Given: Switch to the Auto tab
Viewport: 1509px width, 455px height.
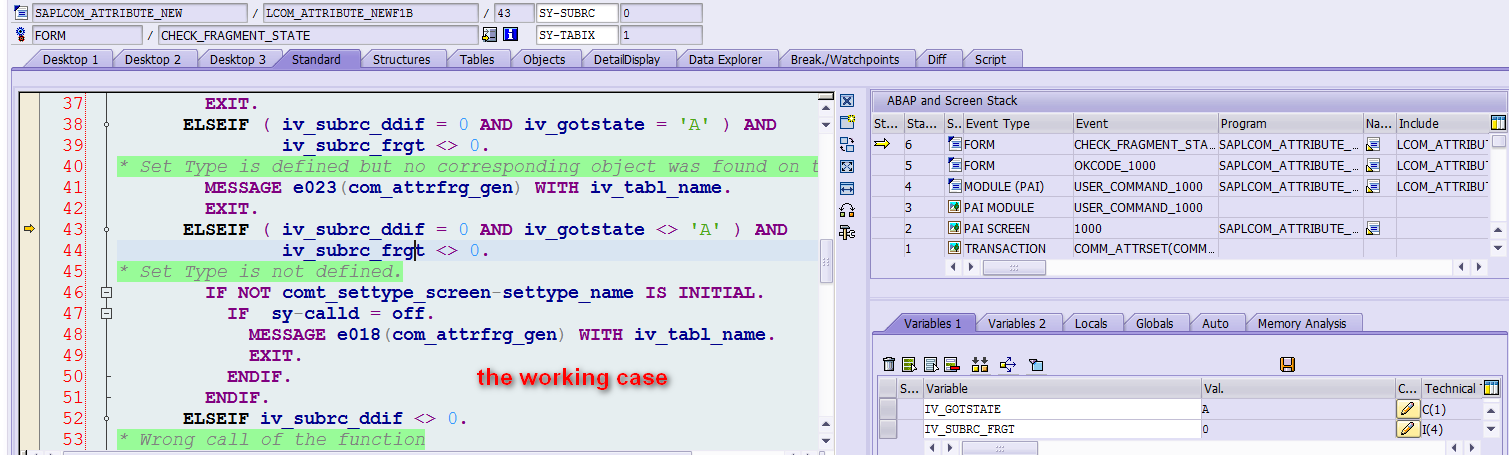Looking at the screenshot, I should [x=1215, y=323].
